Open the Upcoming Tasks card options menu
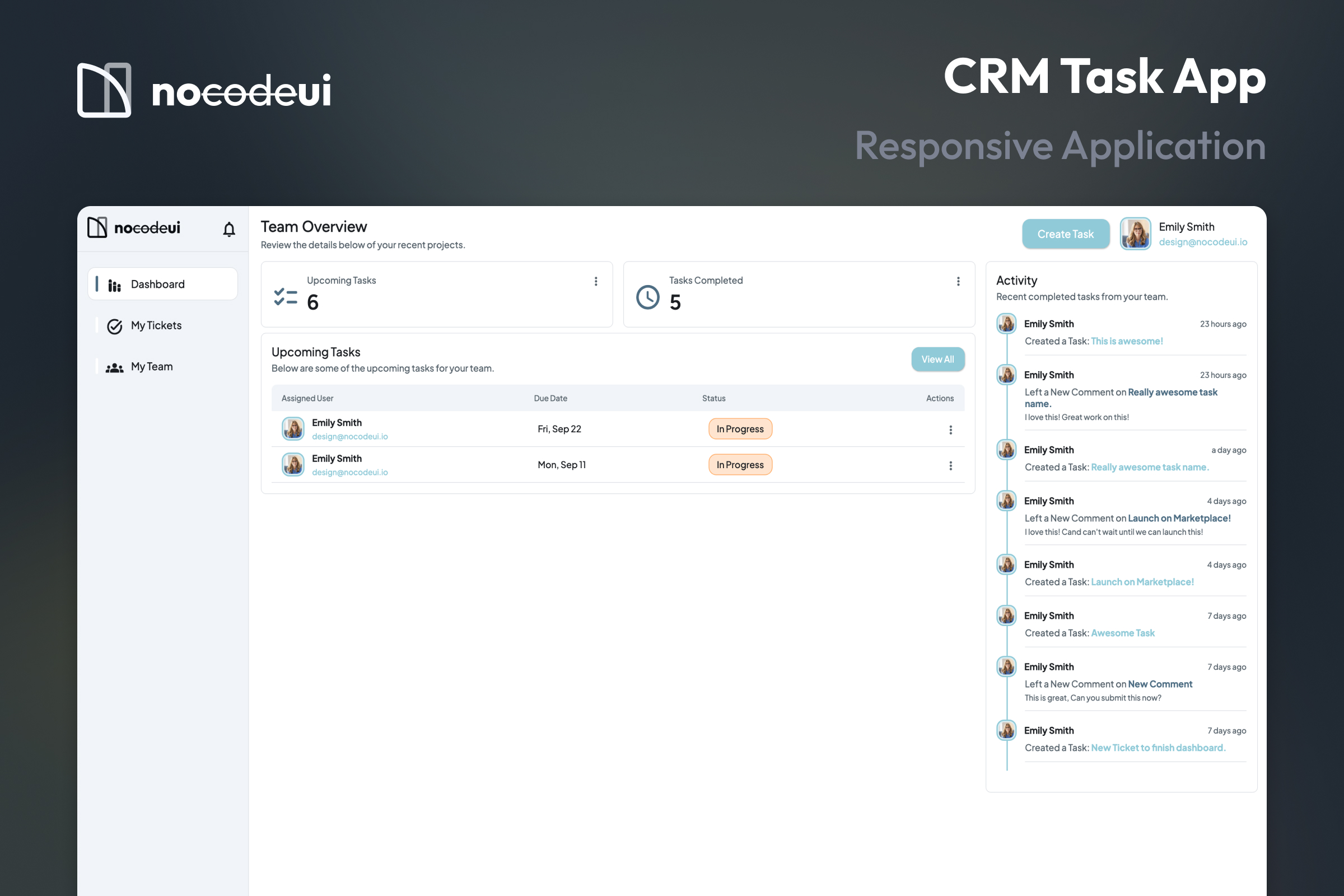 (596, 281)
